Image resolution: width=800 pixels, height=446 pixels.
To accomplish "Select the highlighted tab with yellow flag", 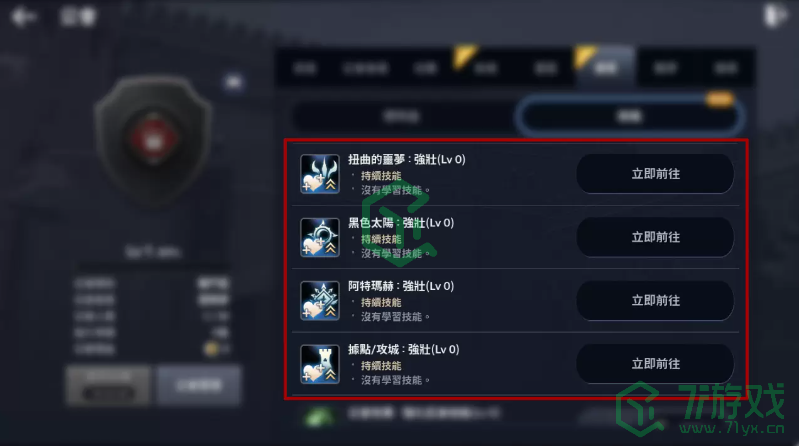I will pyautogui.click(x=606, y=67).
